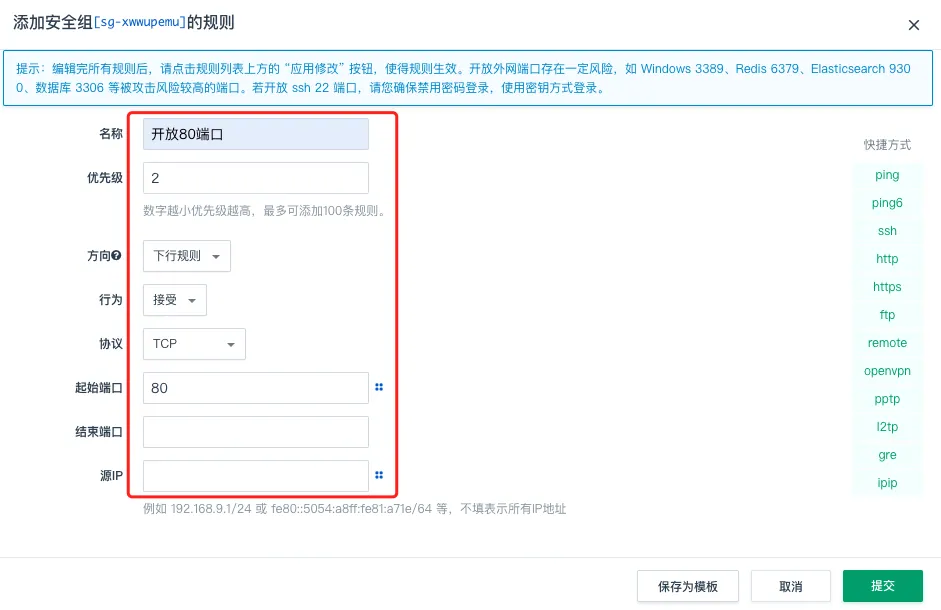Pick the http shortcut

(886, 259)
